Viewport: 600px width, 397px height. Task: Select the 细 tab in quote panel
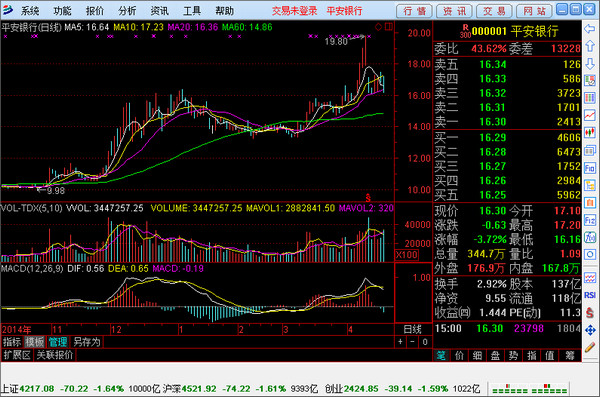[x=477, y=356]
